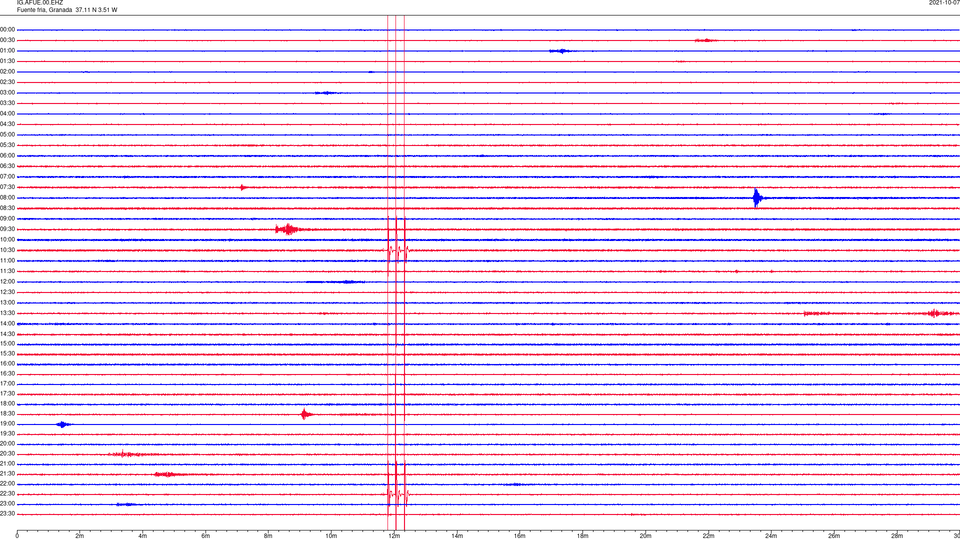Select the 23:00 trace time label
Viewport: 960px width, 540px height.
coord(7,504)
